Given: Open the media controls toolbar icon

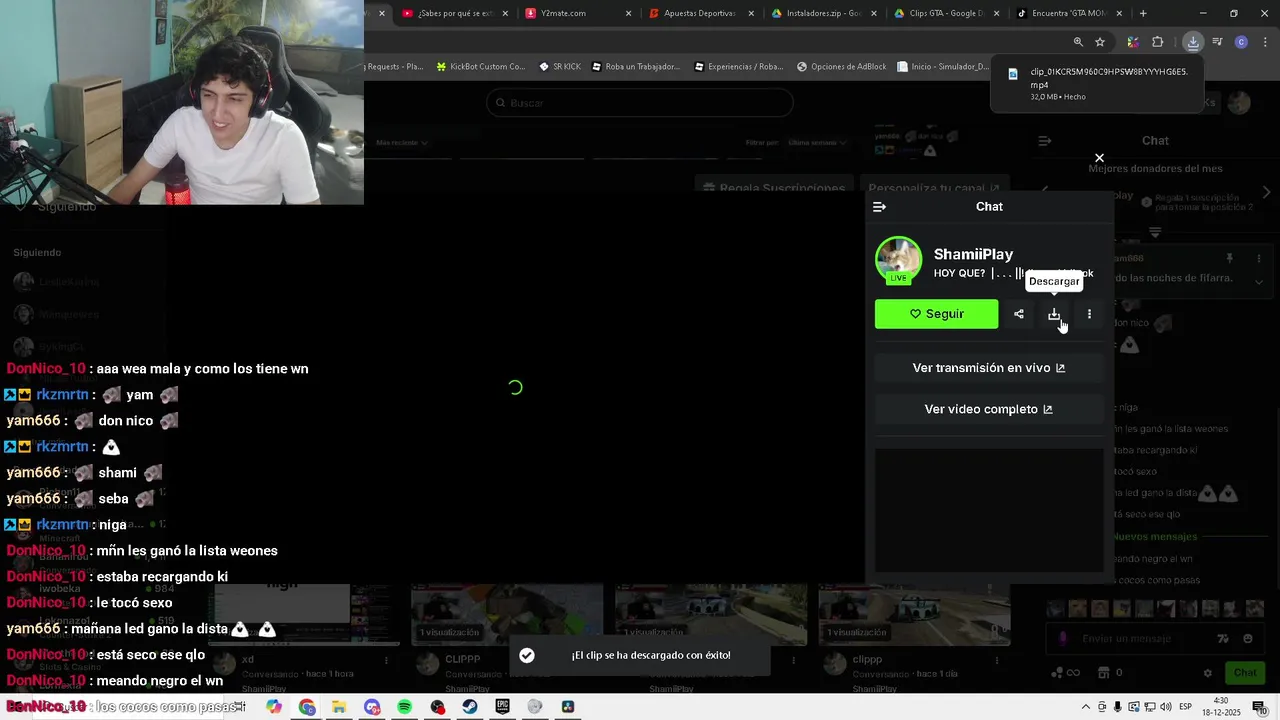Looking at the screenshot, I should click(x=1217, y=42).
